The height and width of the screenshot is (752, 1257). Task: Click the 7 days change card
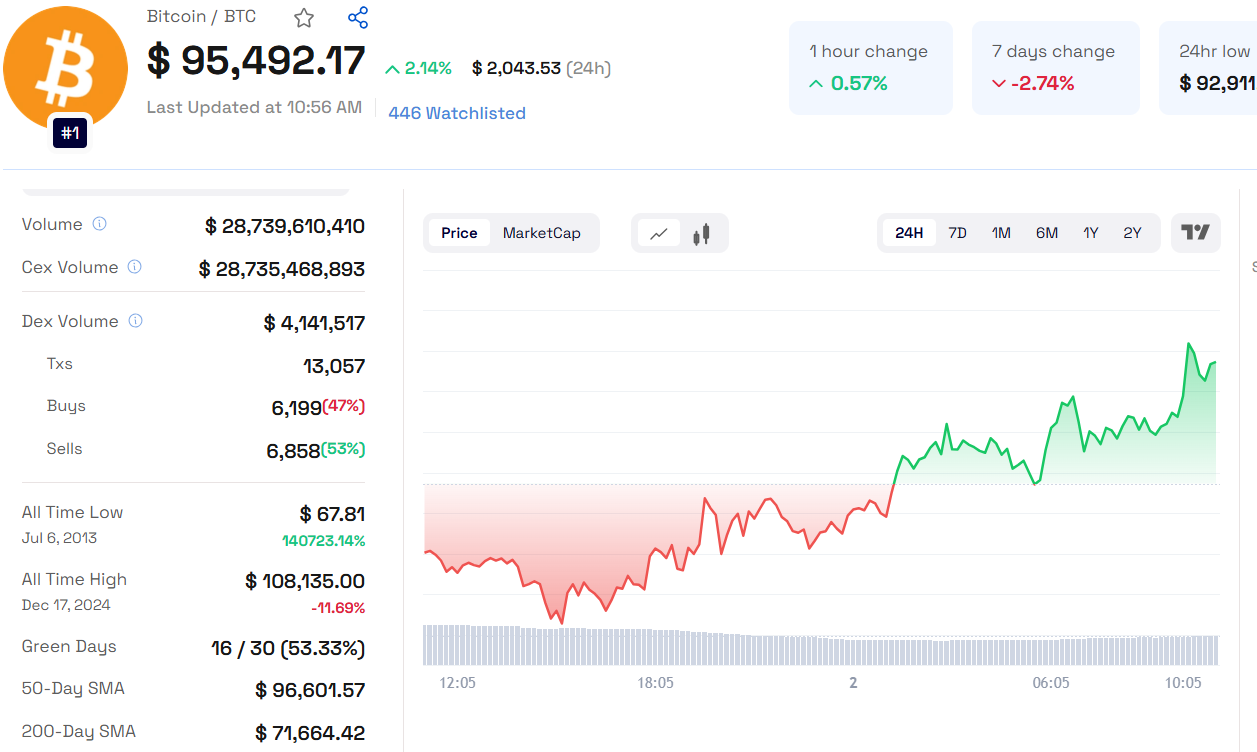click(x=1056, y=68)
